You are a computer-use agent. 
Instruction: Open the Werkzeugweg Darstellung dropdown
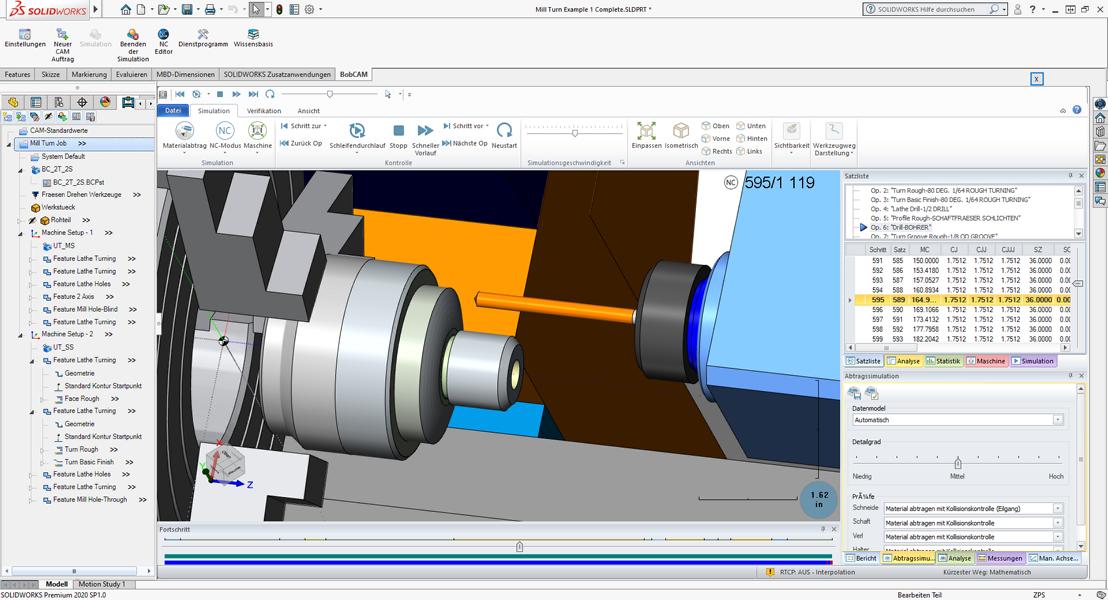[x=834, y=139]
